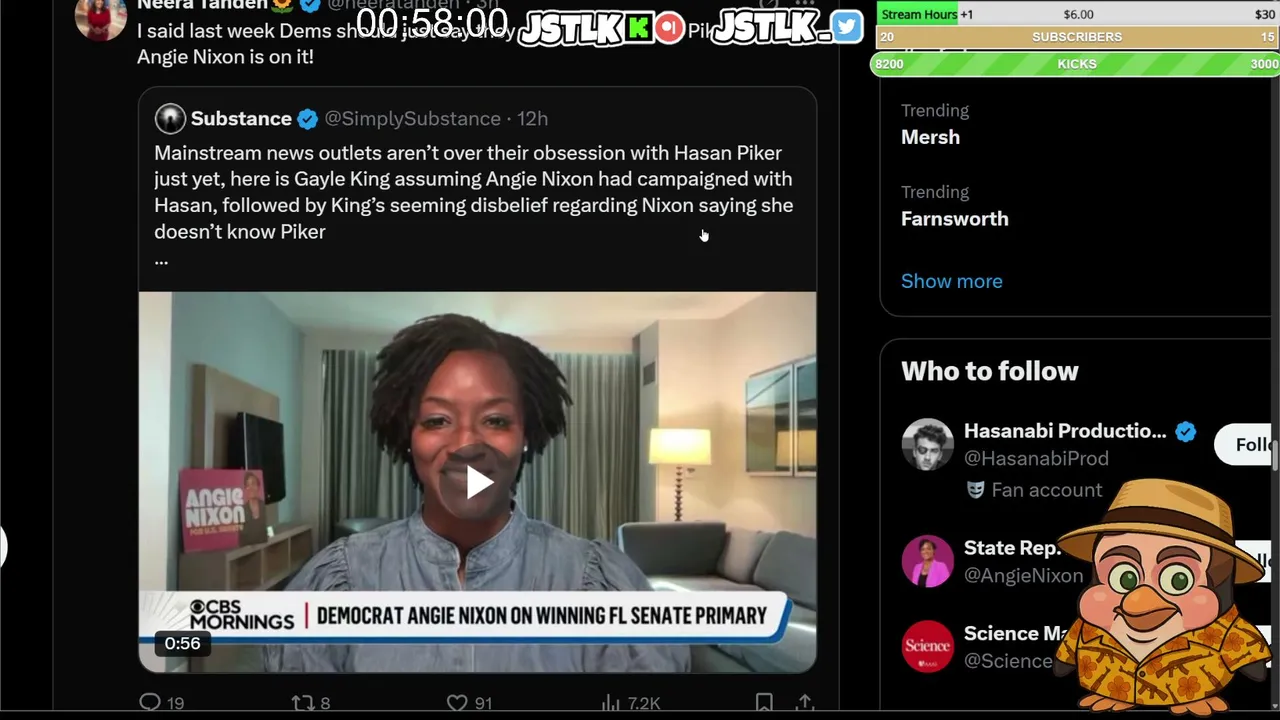Open the Substance display name link
The height and width of the screenshot is (720, 1280).
[241, 119]
